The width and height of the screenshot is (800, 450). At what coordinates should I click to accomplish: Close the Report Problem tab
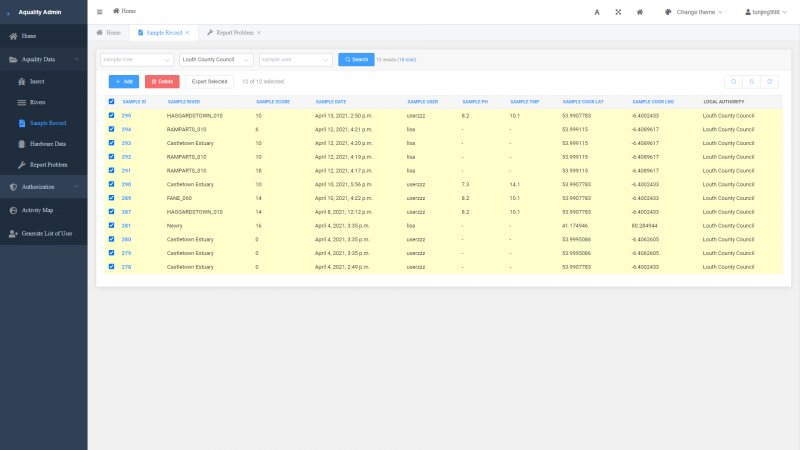click(259, 33)
